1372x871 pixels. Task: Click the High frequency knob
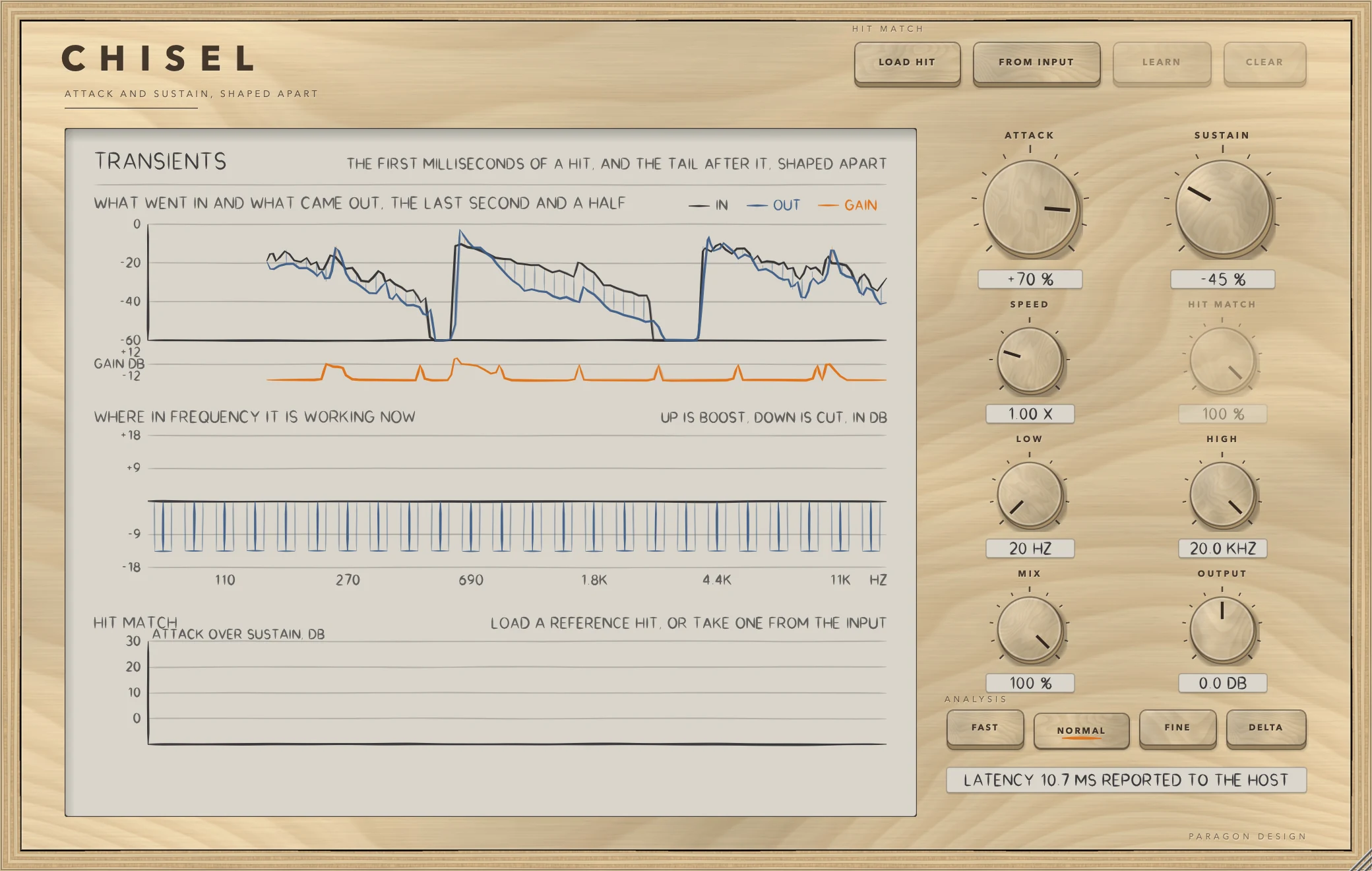[x=1222, y=495]
